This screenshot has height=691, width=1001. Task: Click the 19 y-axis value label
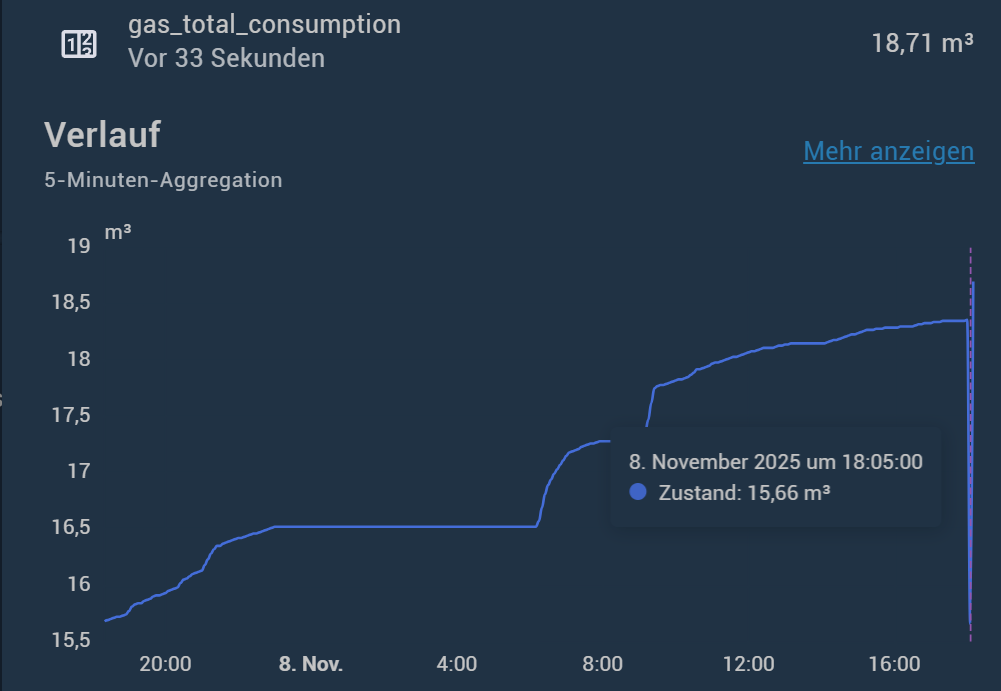click(78, 246)
